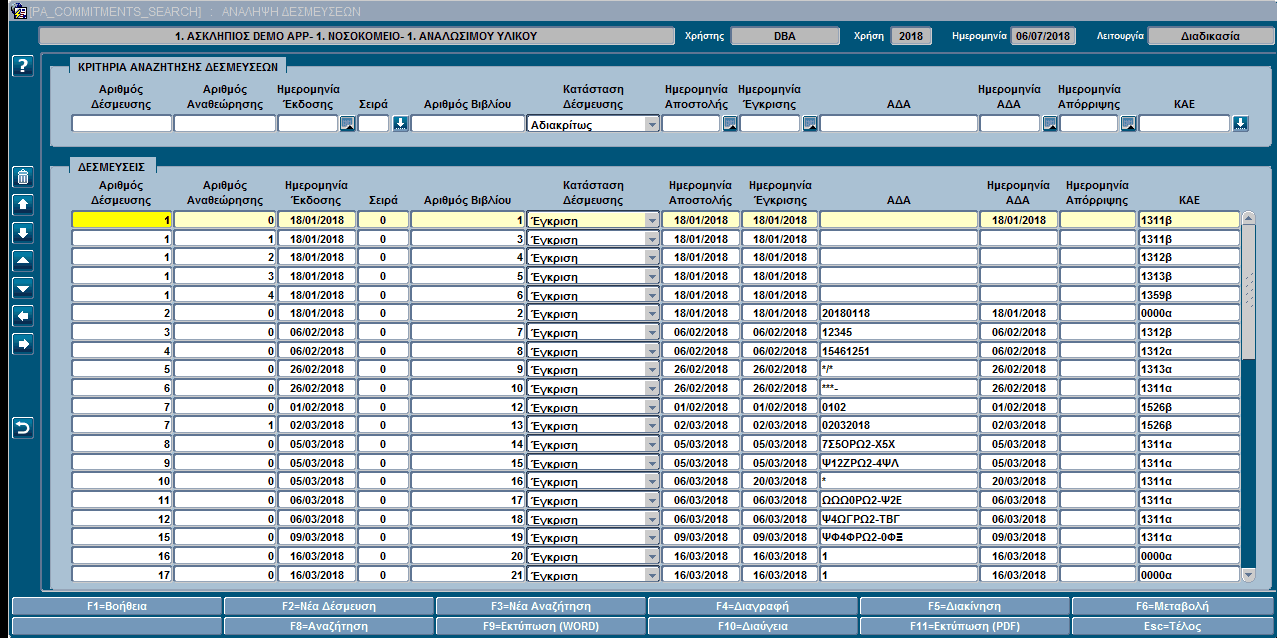Click the lookup arrow icon next to ΚΑΕ field
The width and height of the screenshot is (1277, 638).
click(1240, 124)
